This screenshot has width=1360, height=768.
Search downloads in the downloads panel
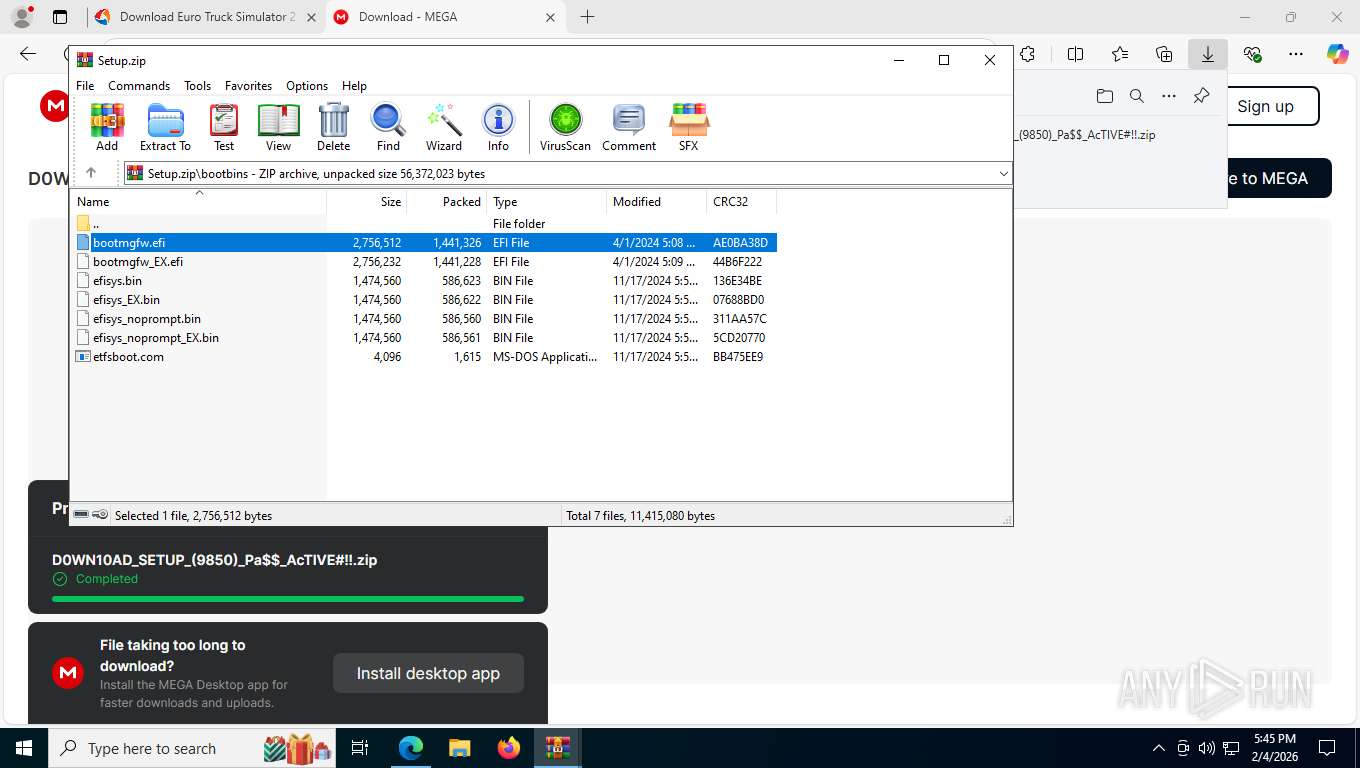pos(1137,96)
